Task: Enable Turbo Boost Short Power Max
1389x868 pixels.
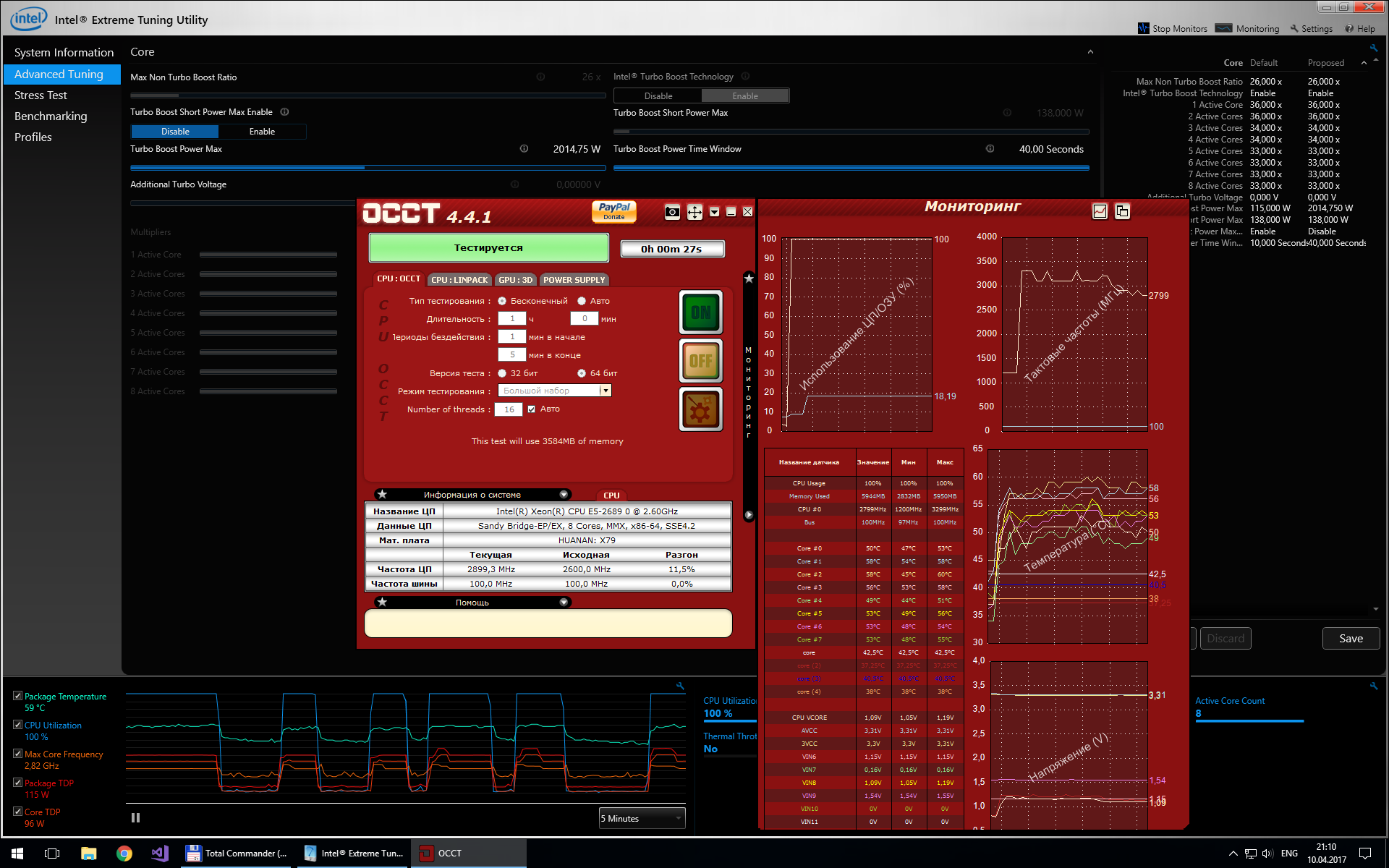Action: (262, 132)
